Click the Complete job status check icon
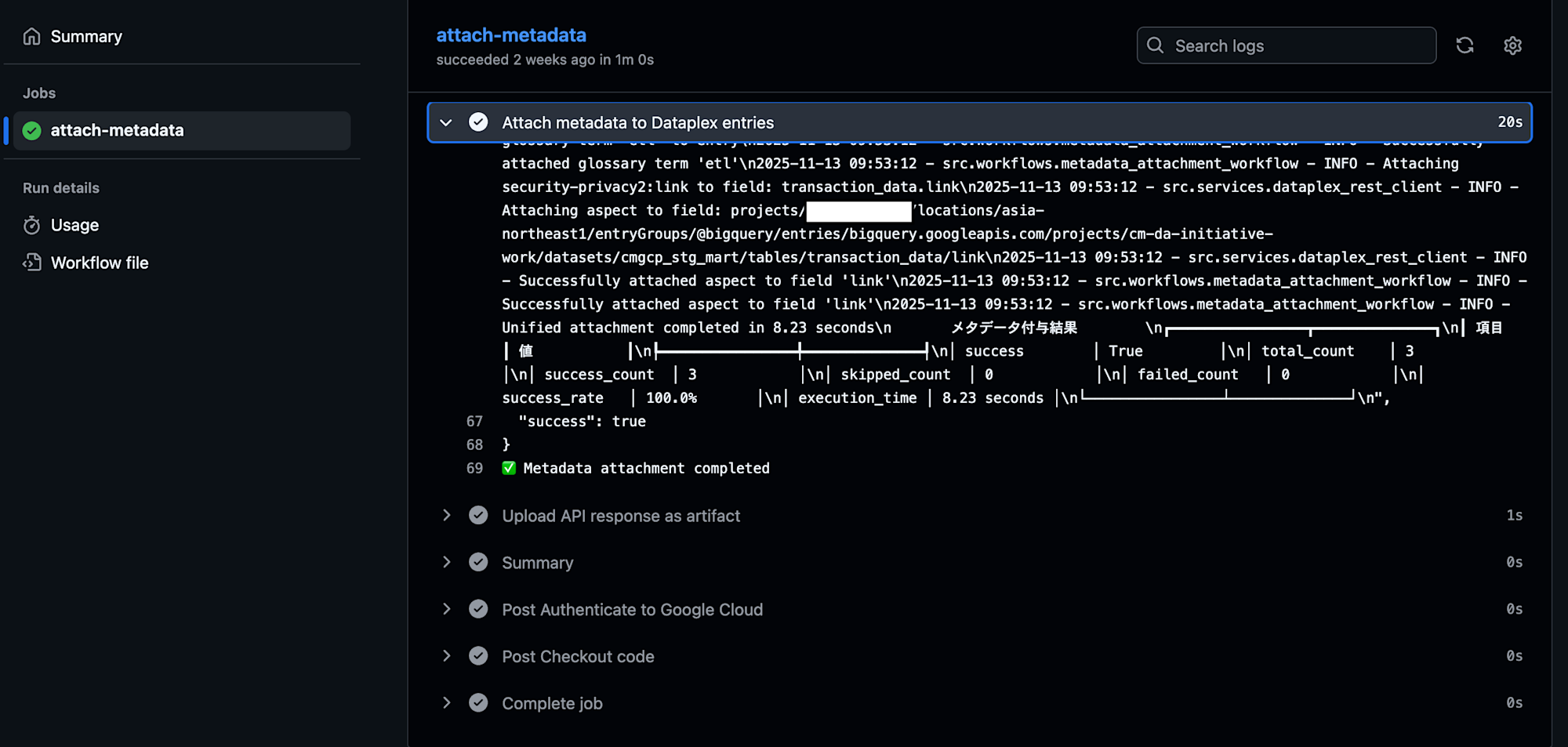Image resolution: width=1568 pixels, height=747 pixels. (478, 703)
